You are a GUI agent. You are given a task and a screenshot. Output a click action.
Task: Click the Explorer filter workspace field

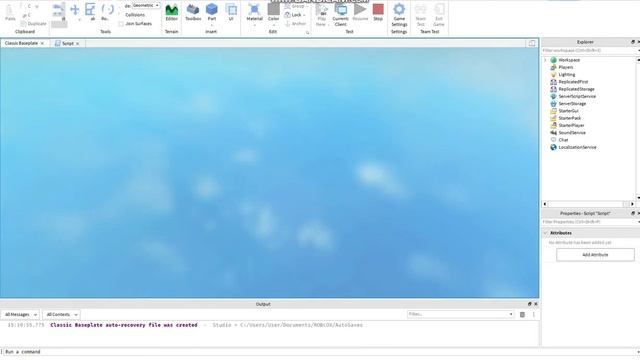pos(589,50)
